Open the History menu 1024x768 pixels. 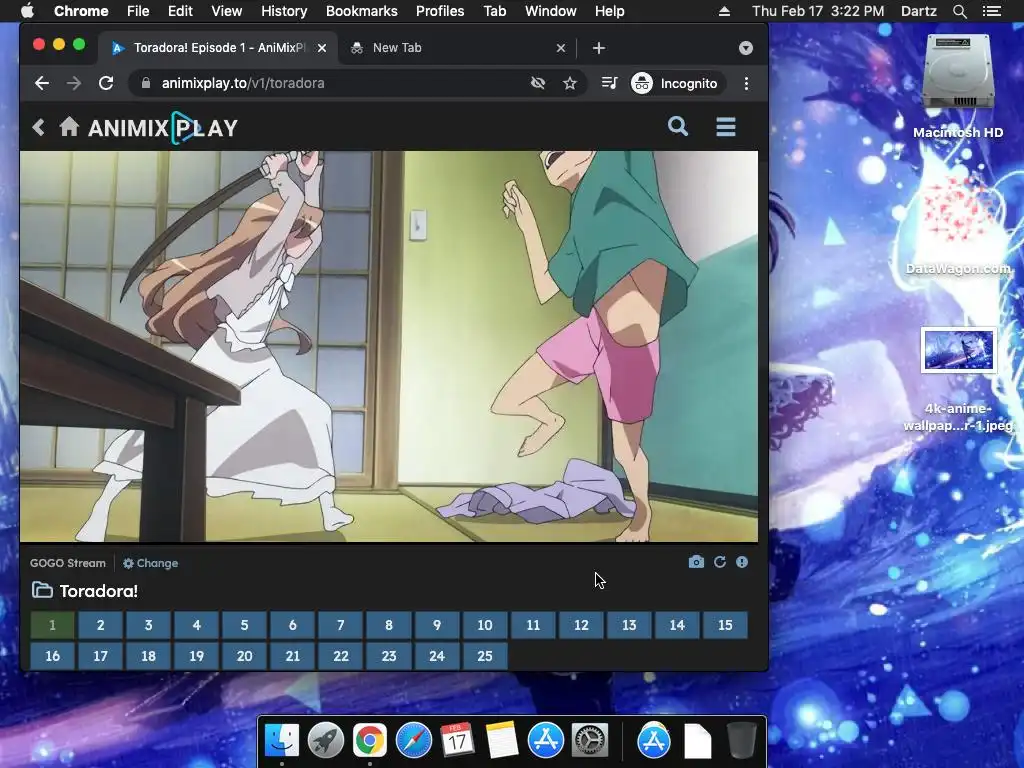284,11
